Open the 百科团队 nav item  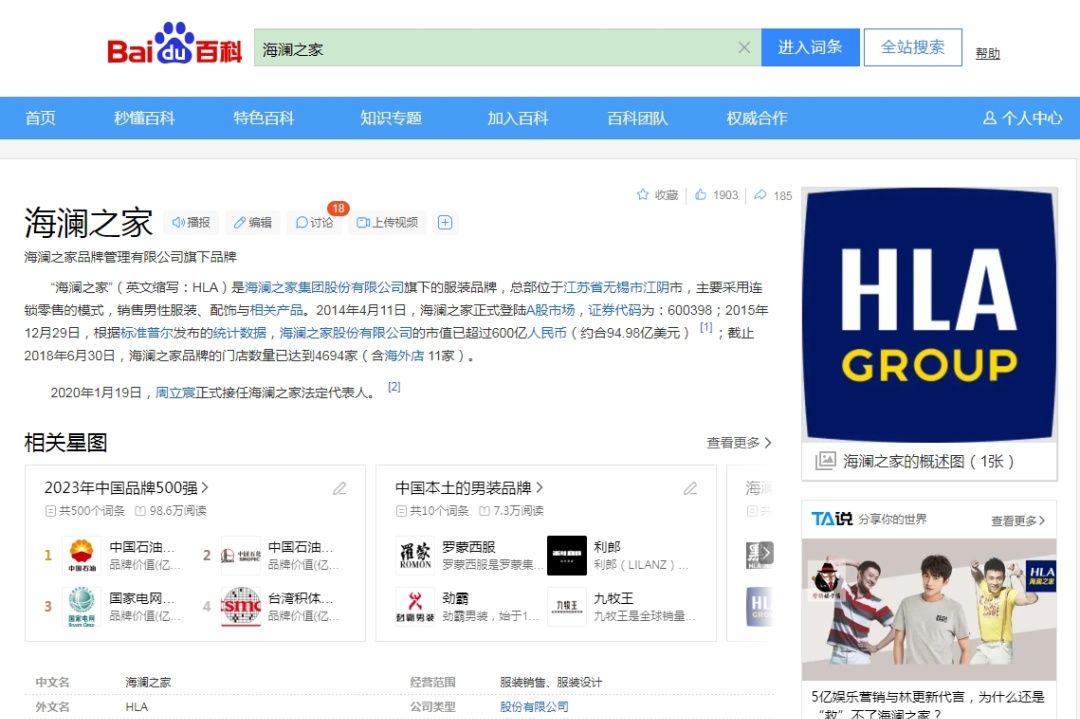tap(637, 118)
